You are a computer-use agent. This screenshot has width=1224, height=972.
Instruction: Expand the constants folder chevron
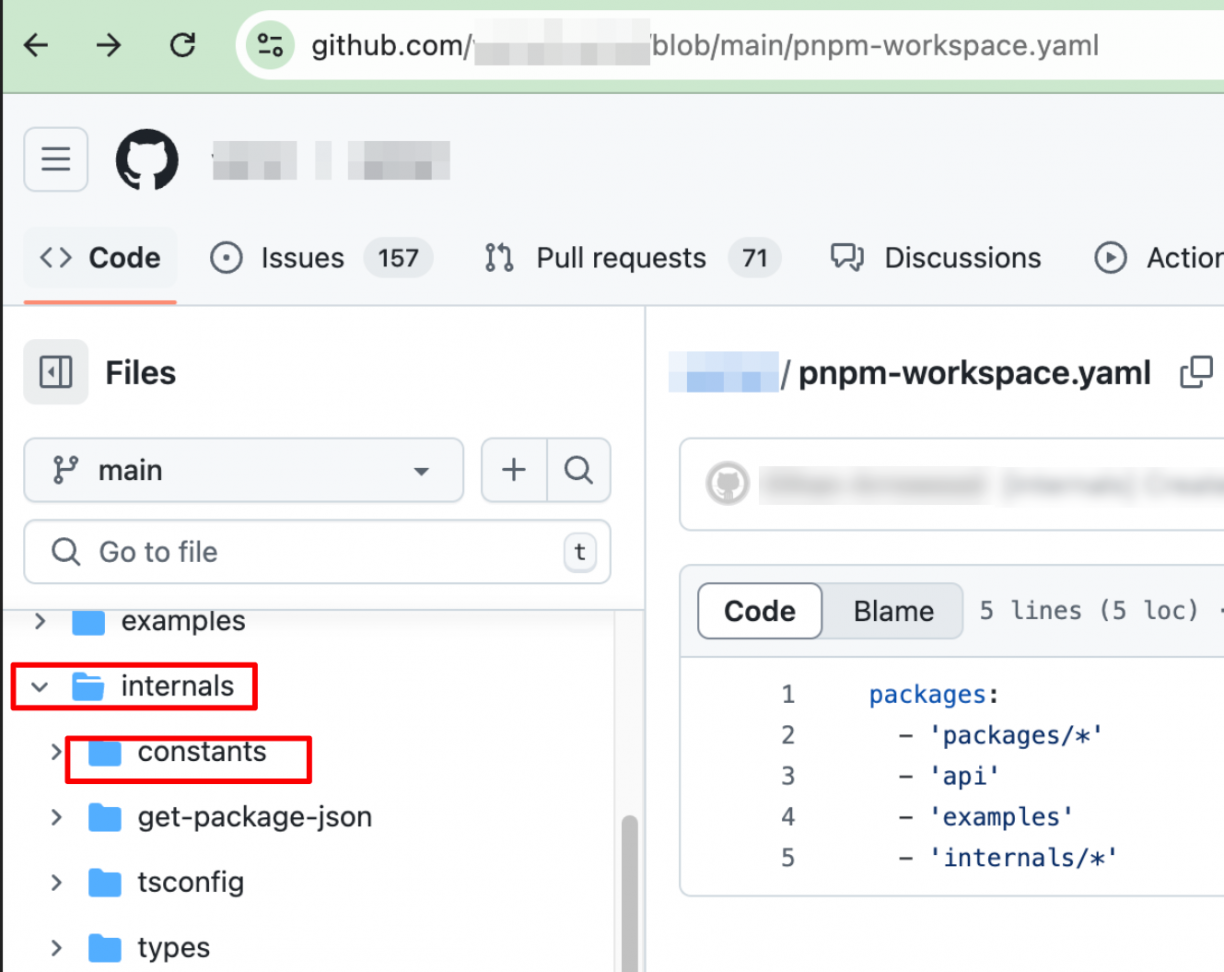[56, 752]
